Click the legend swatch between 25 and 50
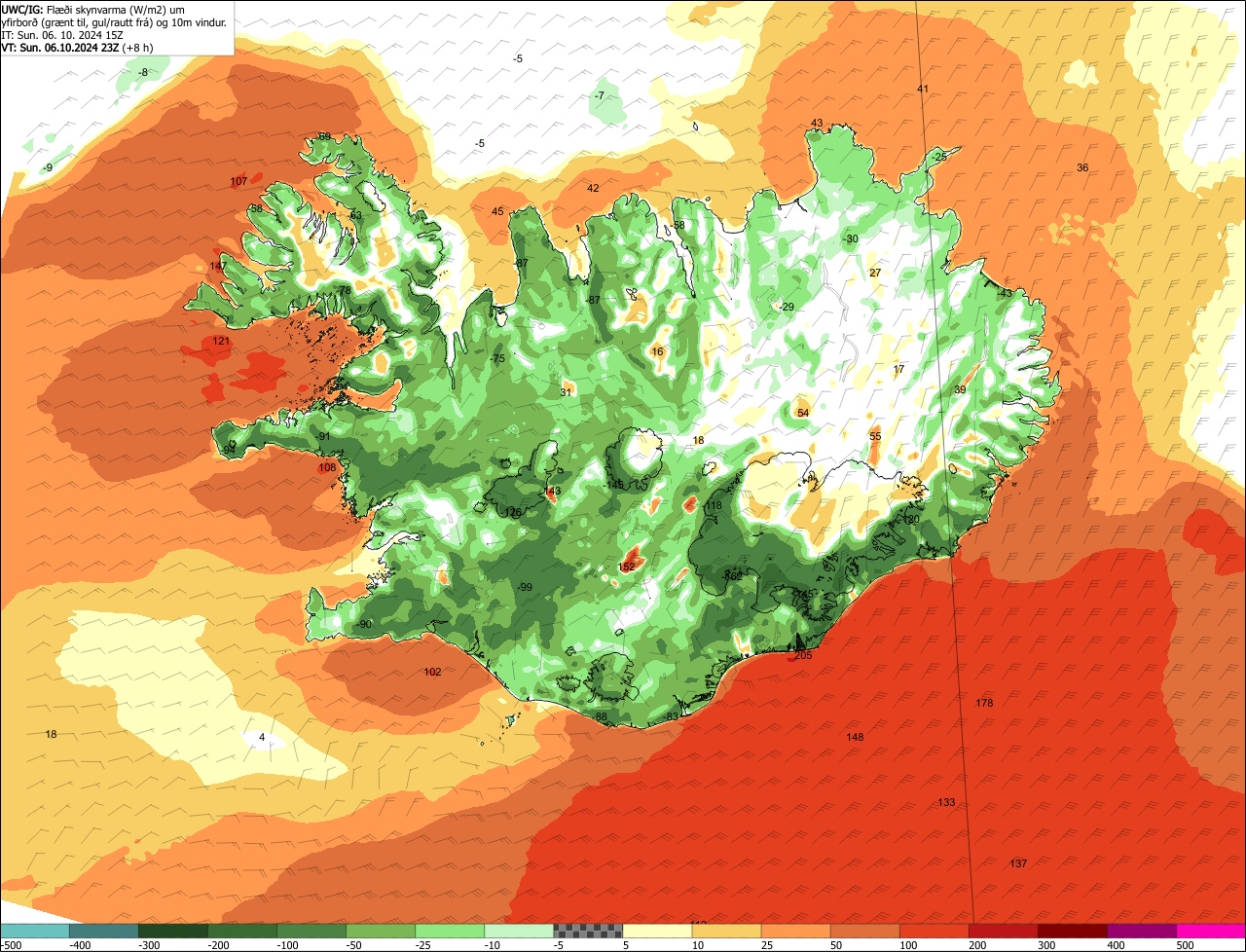The image size is (1246, 952). tap(795, 931)
